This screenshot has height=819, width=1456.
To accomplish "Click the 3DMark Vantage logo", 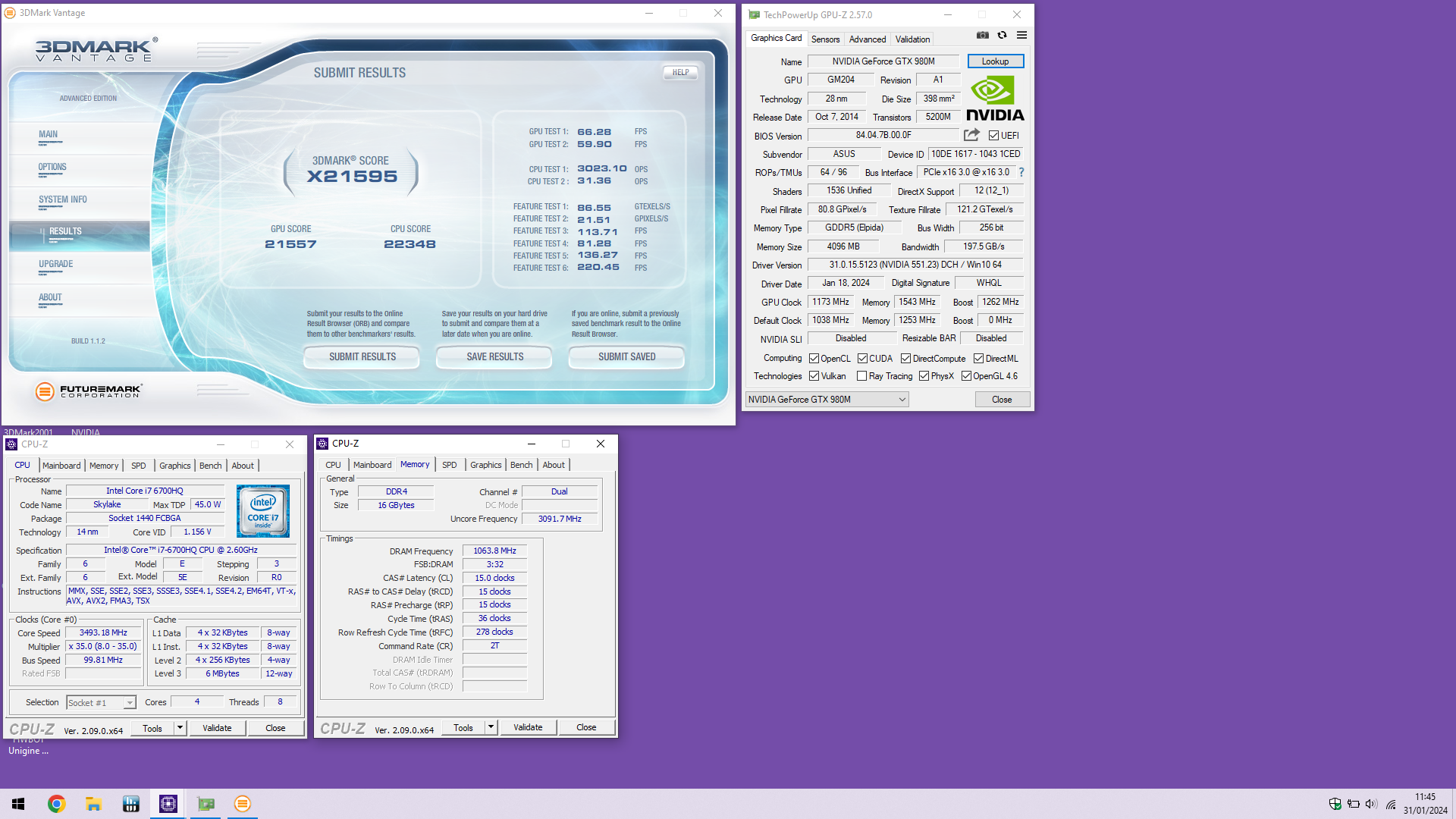I will tap(96, 50).
